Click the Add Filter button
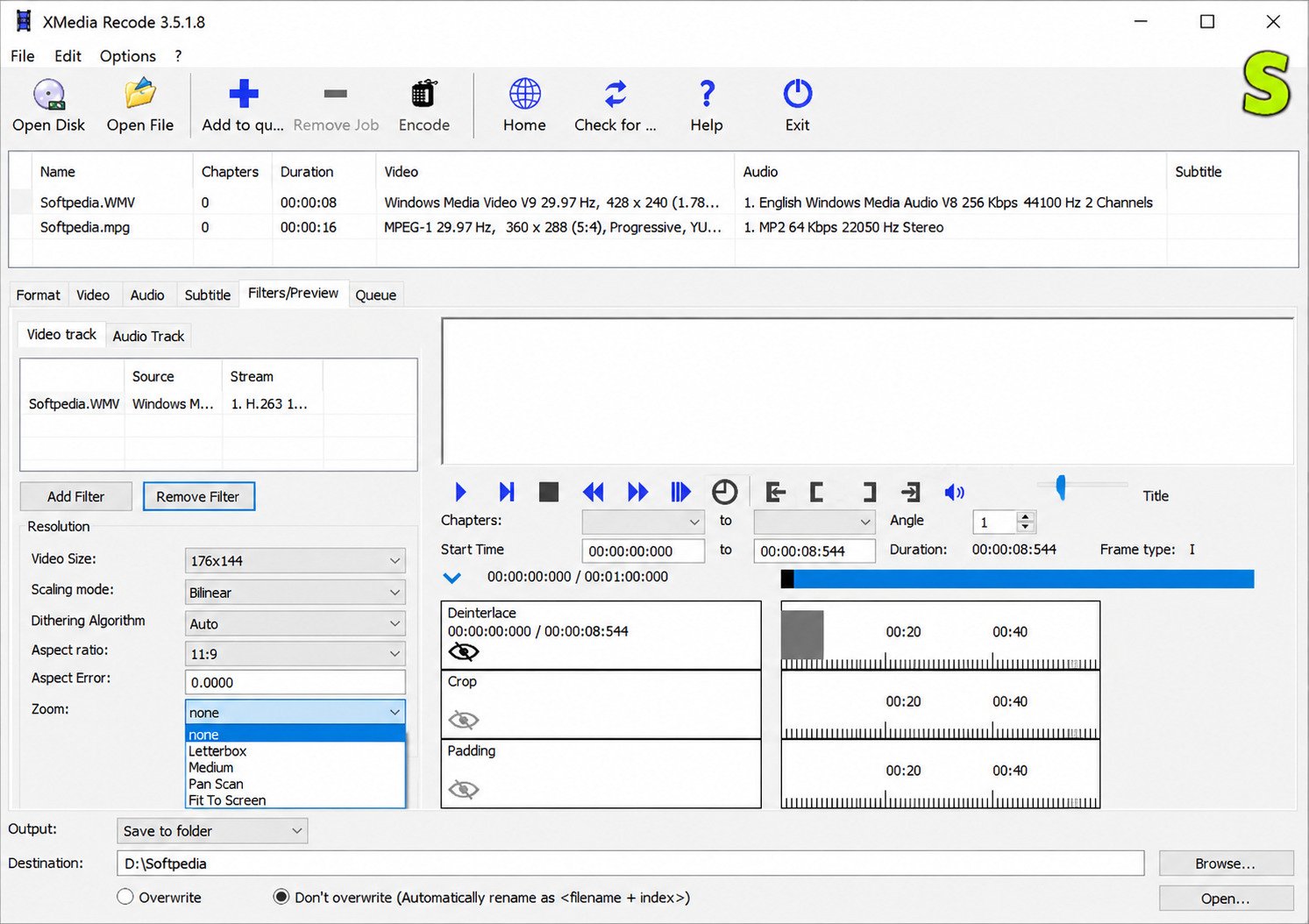The width and height of the screenshot is (1309, 924). coord(76,496)
